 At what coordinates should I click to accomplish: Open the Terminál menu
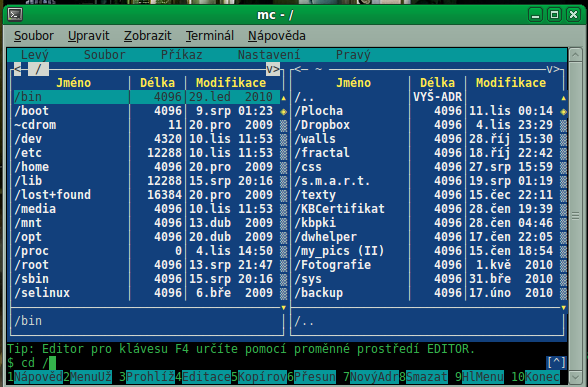pyautogui.click(x=210, y=36)
